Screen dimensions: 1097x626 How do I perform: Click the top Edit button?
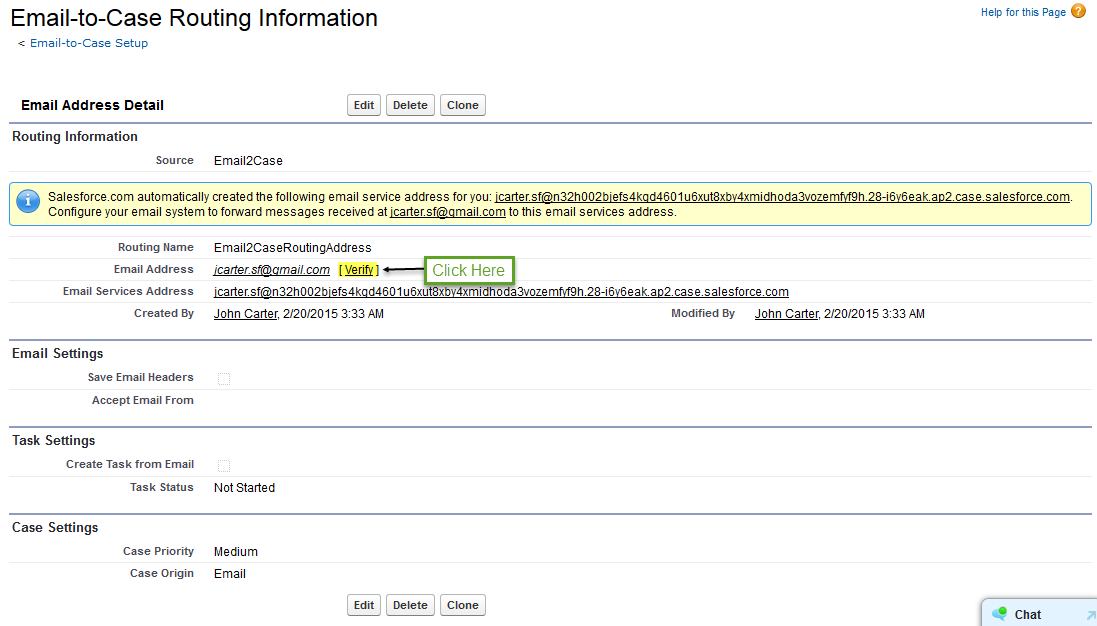pyautogui.click(x=364, y=105)
